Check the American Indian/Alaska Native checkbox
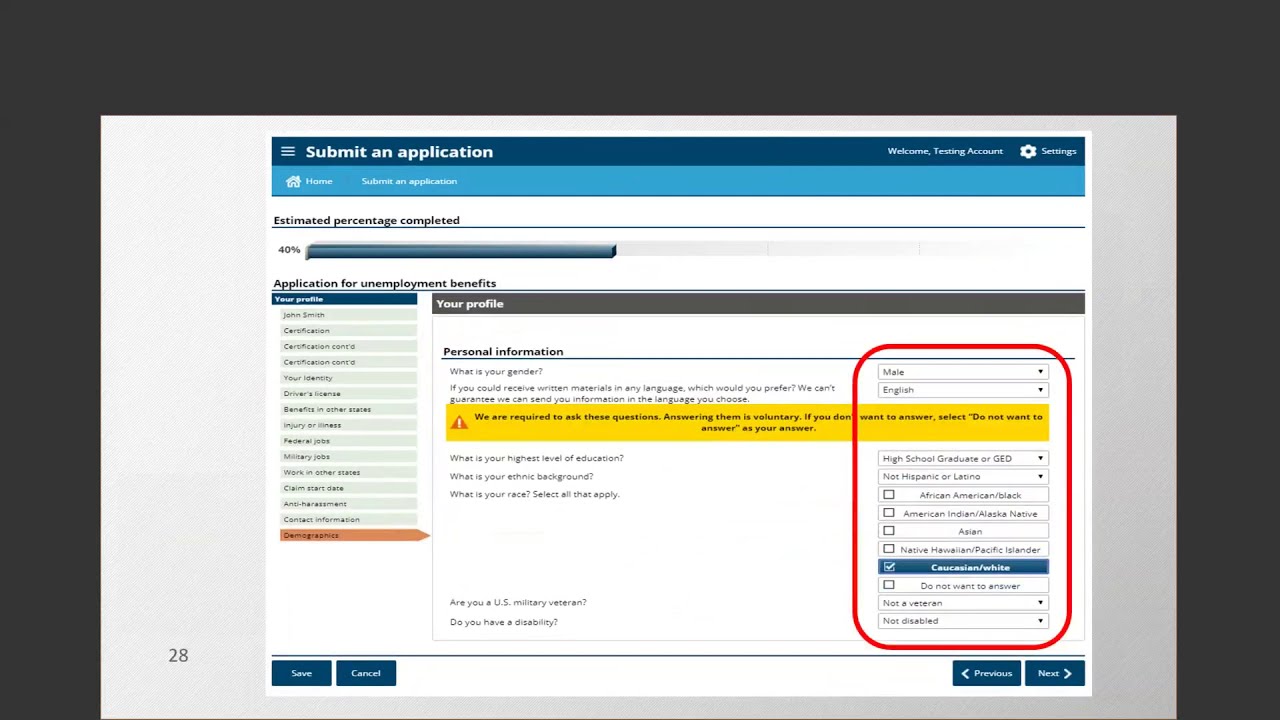The image size is (1280, 720). click(x=889, y=513)
